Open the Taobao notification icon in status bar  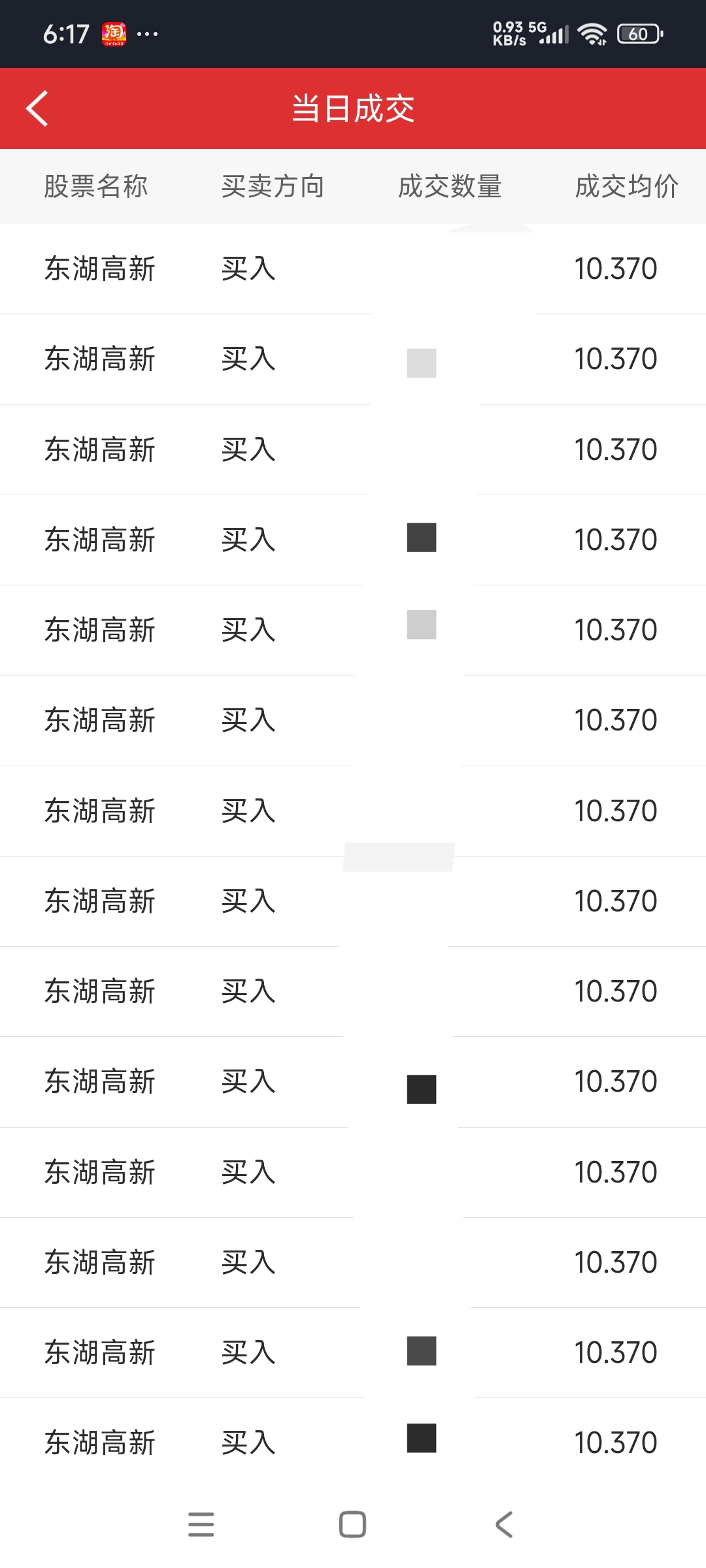click(x=114, y=34)
